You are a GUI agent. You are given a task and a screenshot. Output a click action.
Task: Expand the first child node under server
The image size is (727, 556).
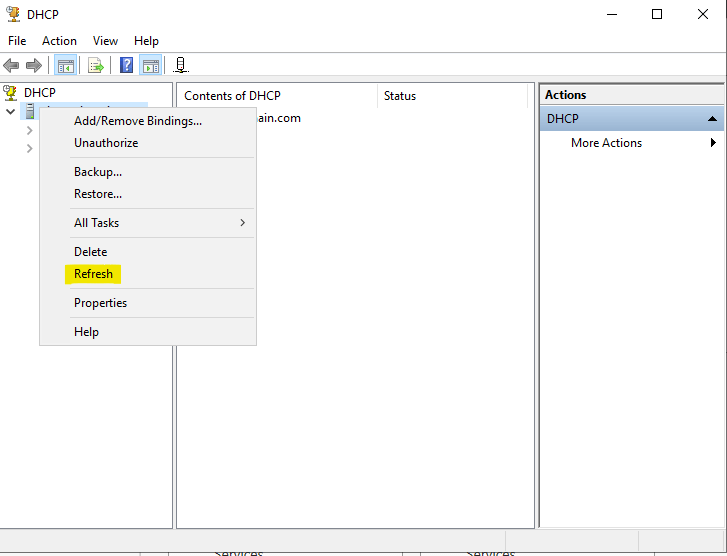coord(30,130)
